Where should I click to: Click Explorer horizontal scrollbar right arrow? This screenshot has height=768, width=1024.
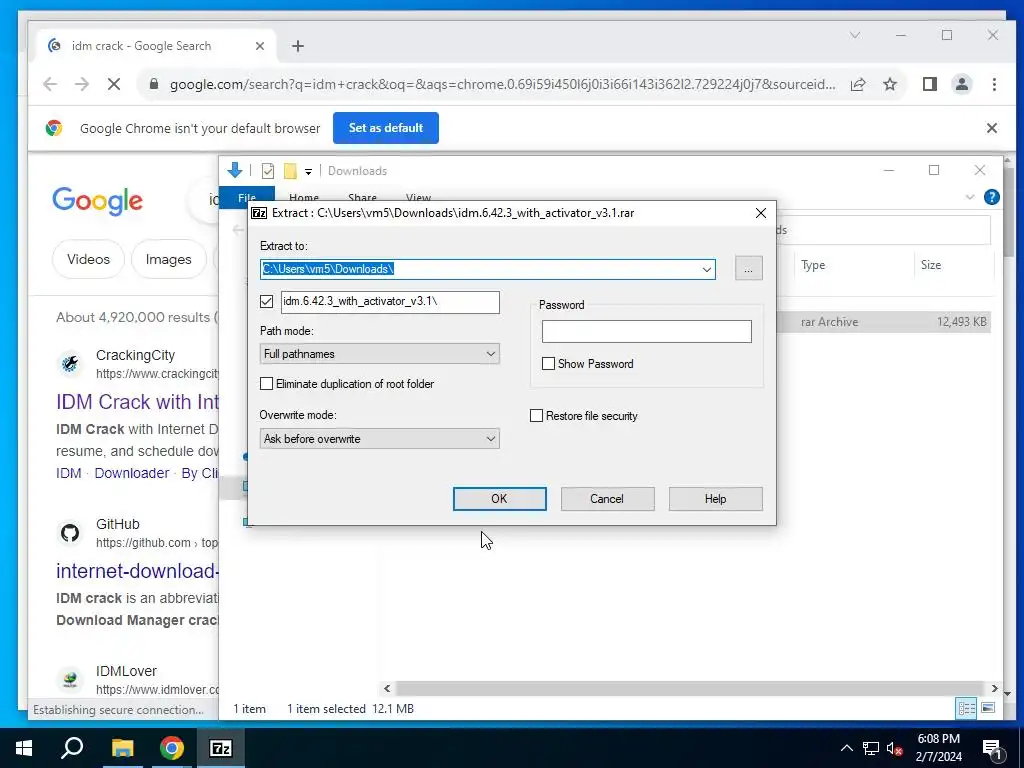(994, 688)
